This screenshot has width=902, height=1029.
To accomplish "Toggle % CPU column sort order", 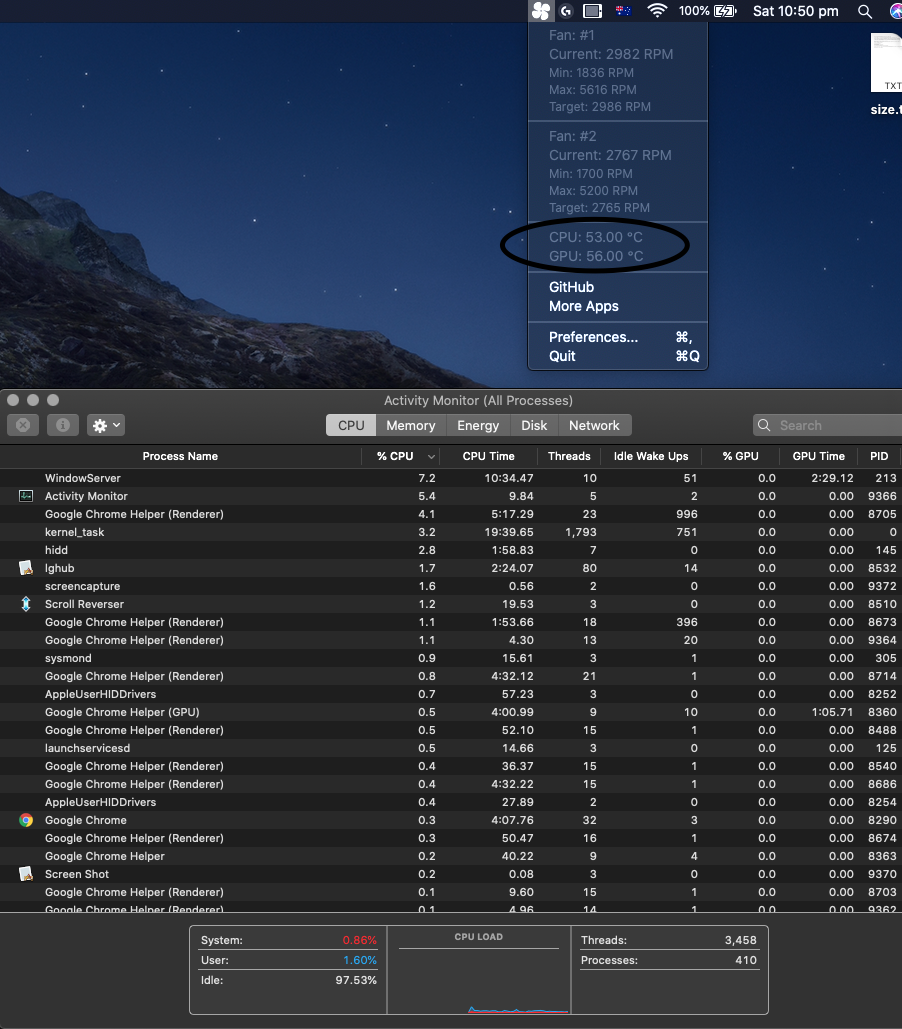I will (400, 456).
